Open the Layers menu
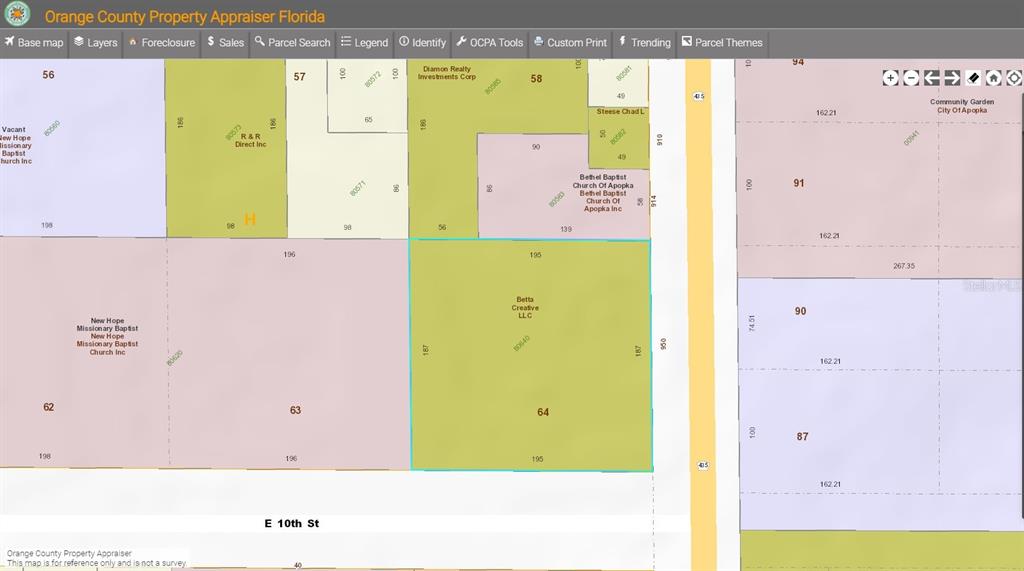Viewport: 1024px width, 571px height. point(95,43)
